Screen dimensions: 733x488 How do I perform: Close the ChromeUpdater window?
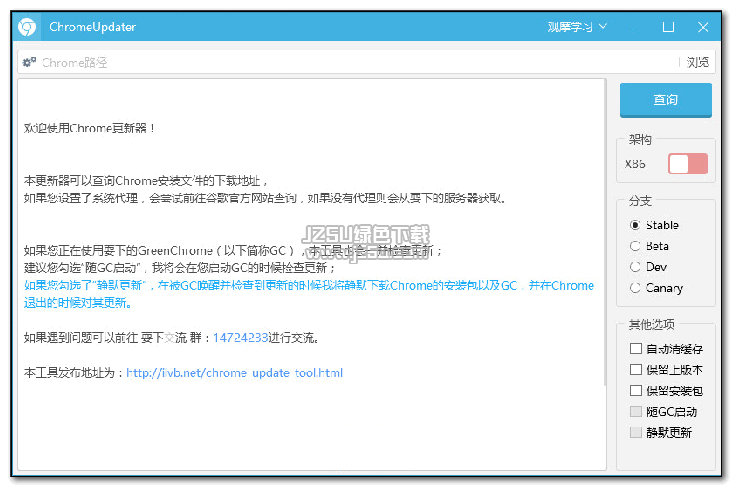[x=703, y=27]
